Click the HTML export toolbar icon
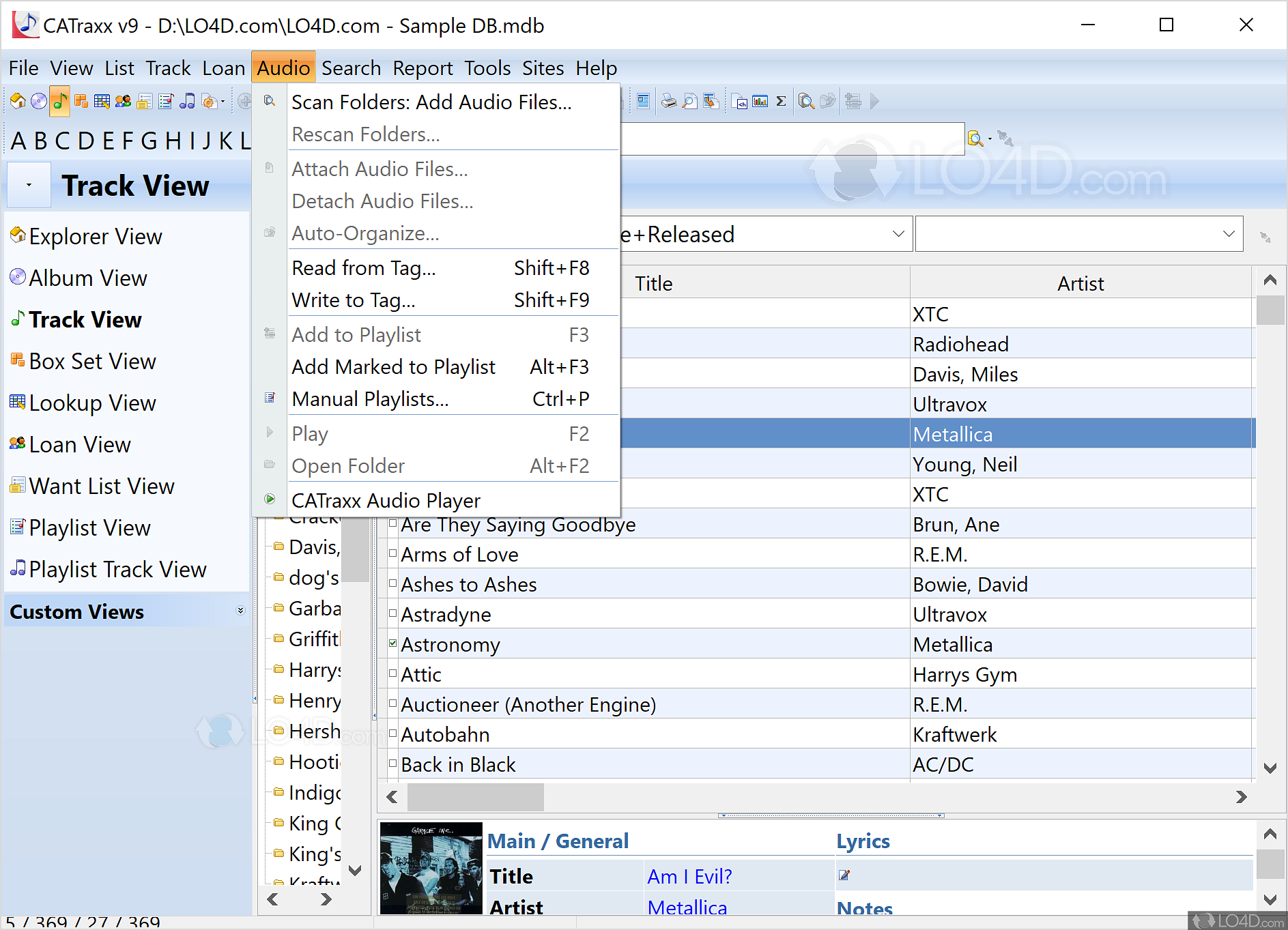 [x=739, y=102]
